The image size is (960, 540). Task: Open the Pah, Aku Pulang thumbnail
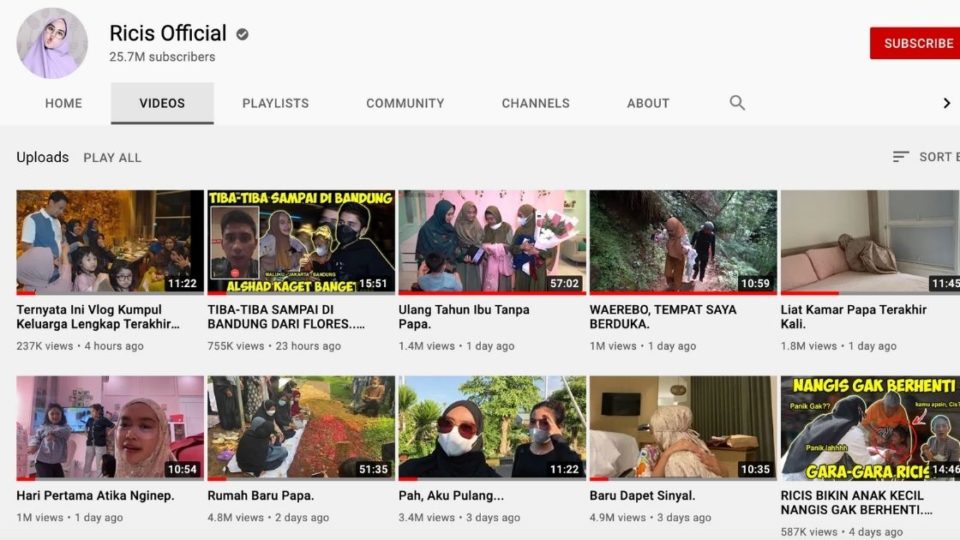point(492,428)
